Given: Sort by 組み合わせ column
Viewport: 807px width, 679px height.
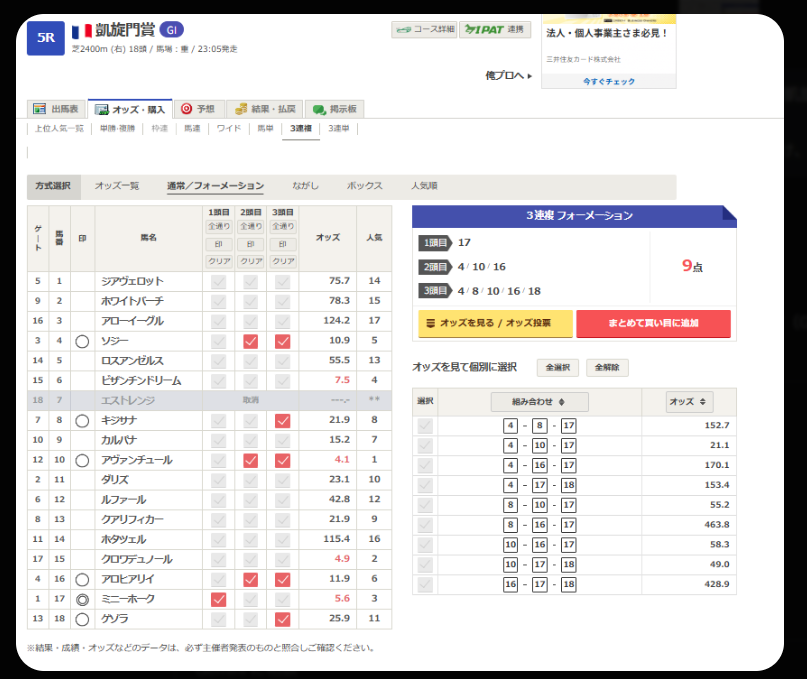Looking at the screenshot, I should [x=539, y=402].
